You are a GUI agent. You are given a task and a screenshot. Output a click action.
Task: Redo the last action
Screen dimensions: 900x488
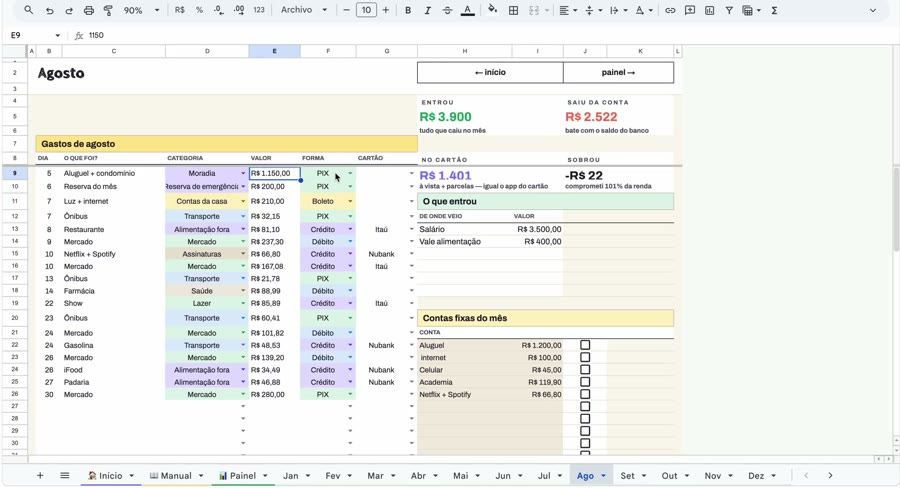[x=69, y=10]
